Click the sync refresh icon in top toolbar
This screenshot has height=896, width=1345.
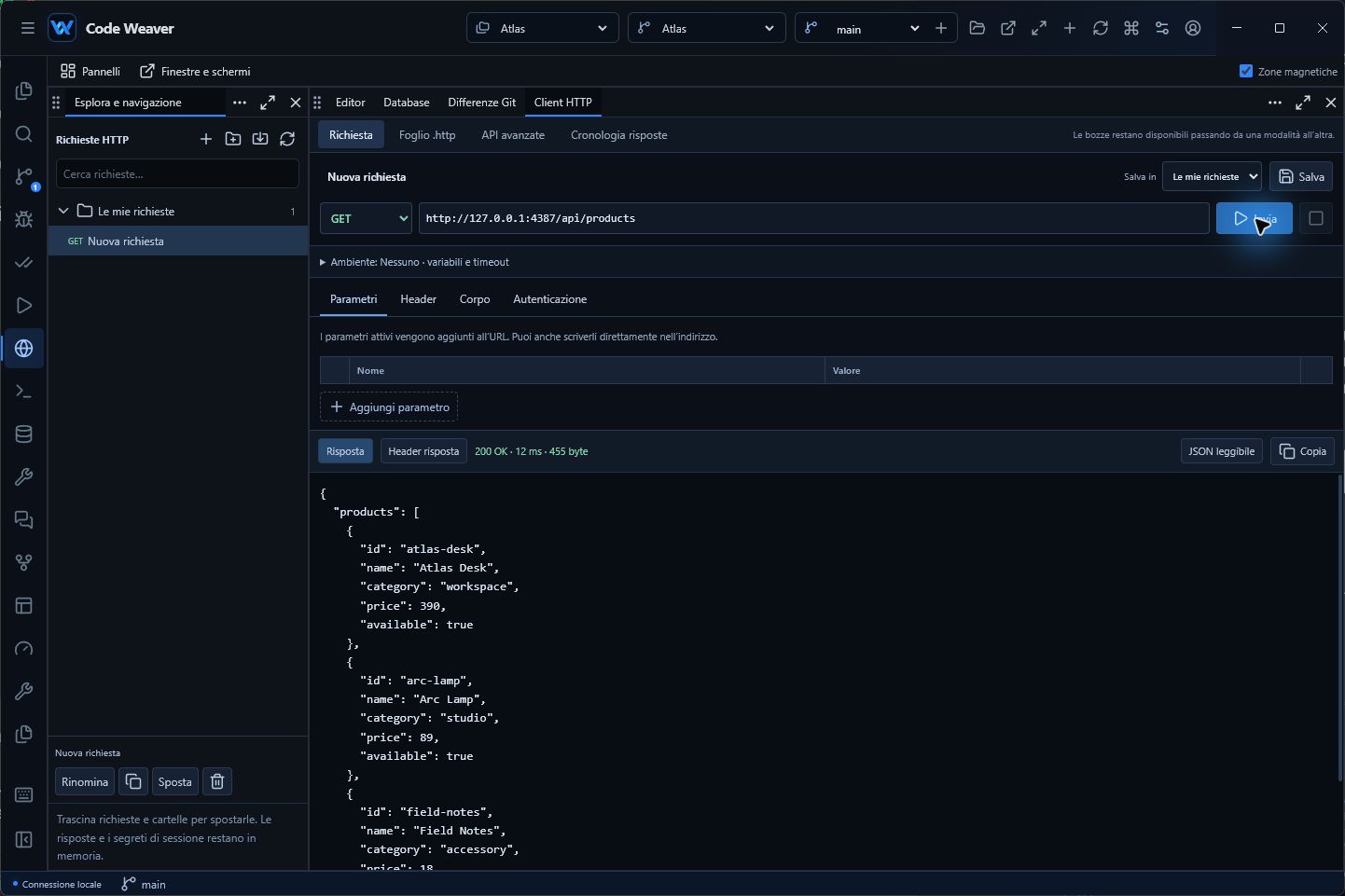tap(1101, 28)
